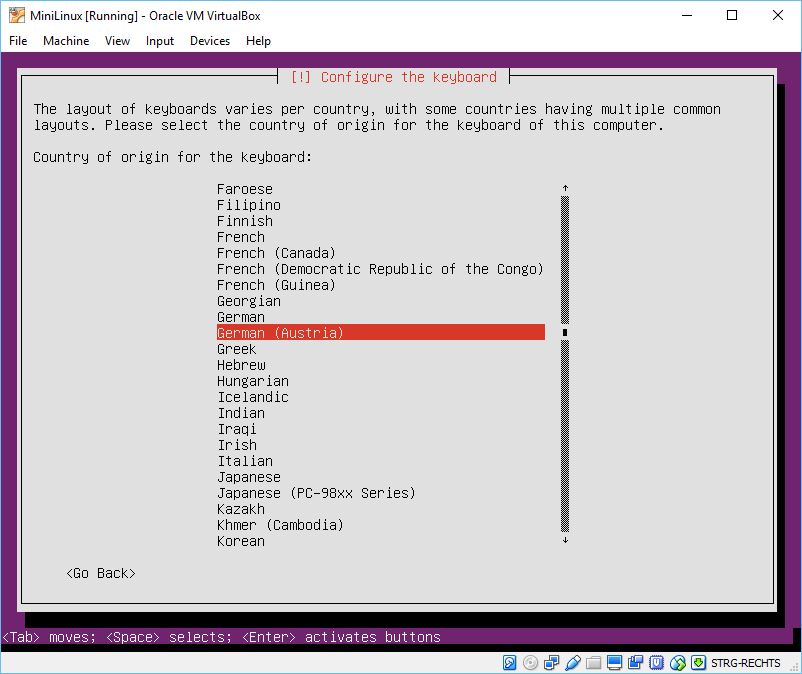The width and height of the screenshot is (802, 674).
Task: Open the shared folders status icon
Action: click(594, 662)
